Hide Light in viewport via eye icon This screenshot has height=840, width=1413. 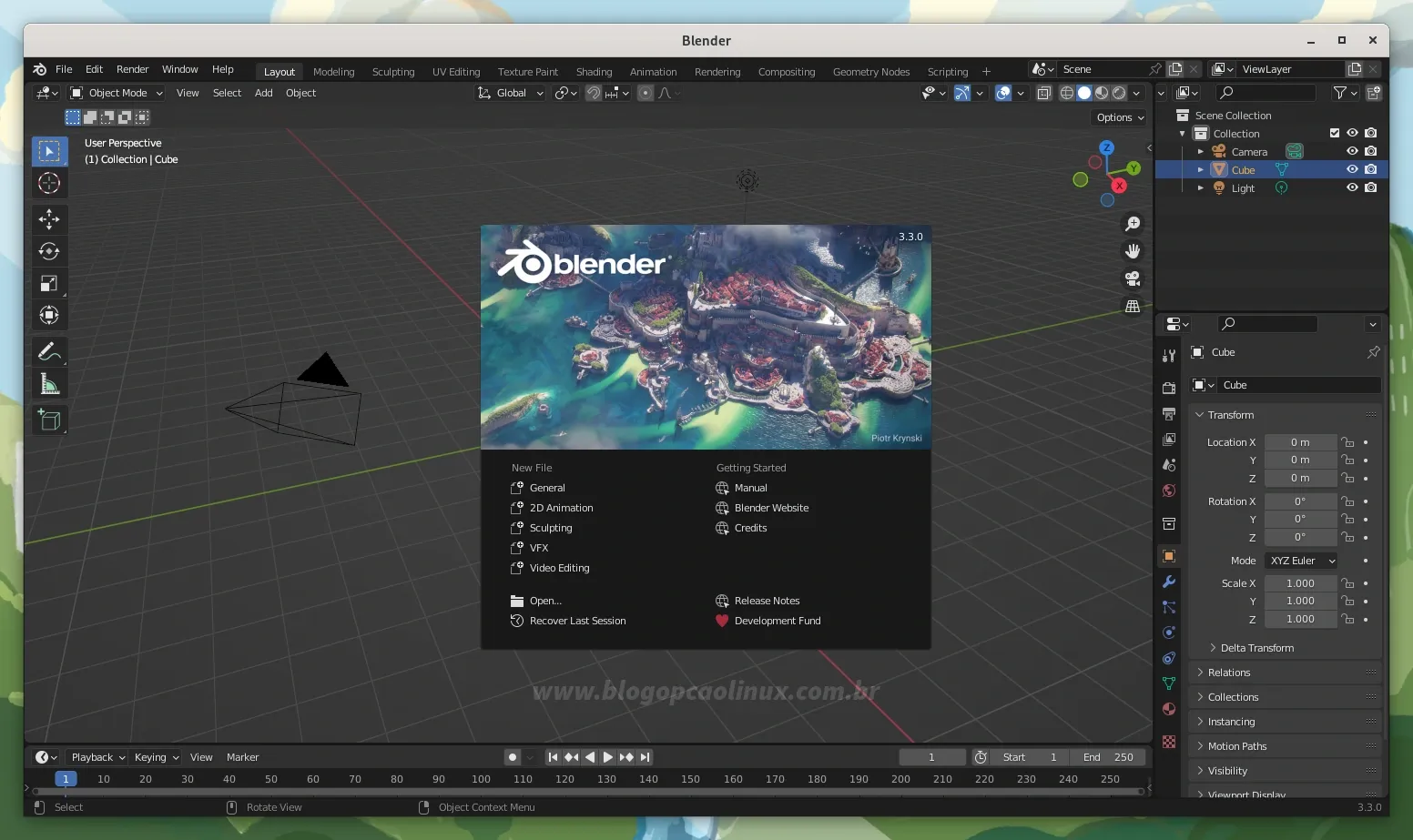[1352, 187]
